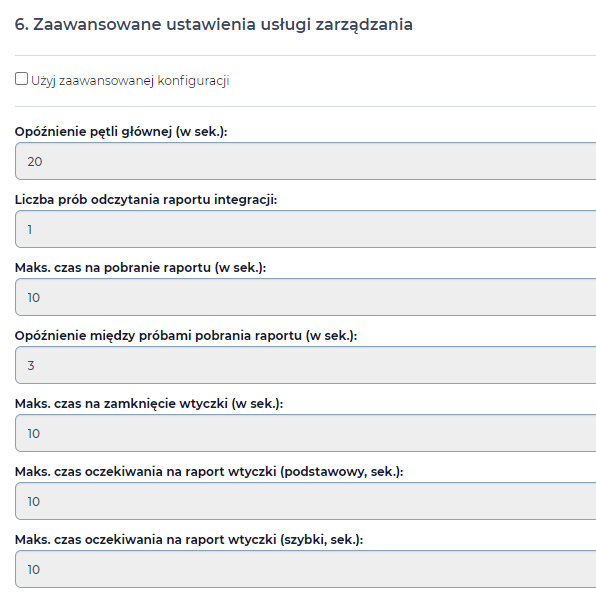
Task: Click the value 3 in retry delay field
Action: click(x=31, y=365)
